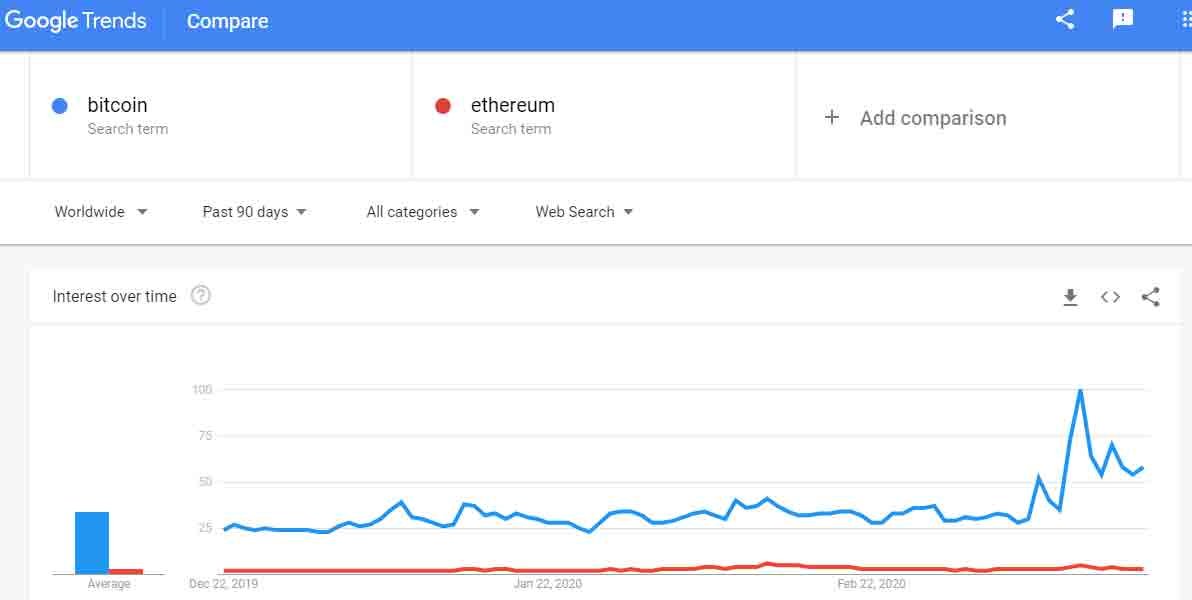Open the Web Search type dropdown
The height and width of the screenshot is (600, 1192).
pos(584,212)
